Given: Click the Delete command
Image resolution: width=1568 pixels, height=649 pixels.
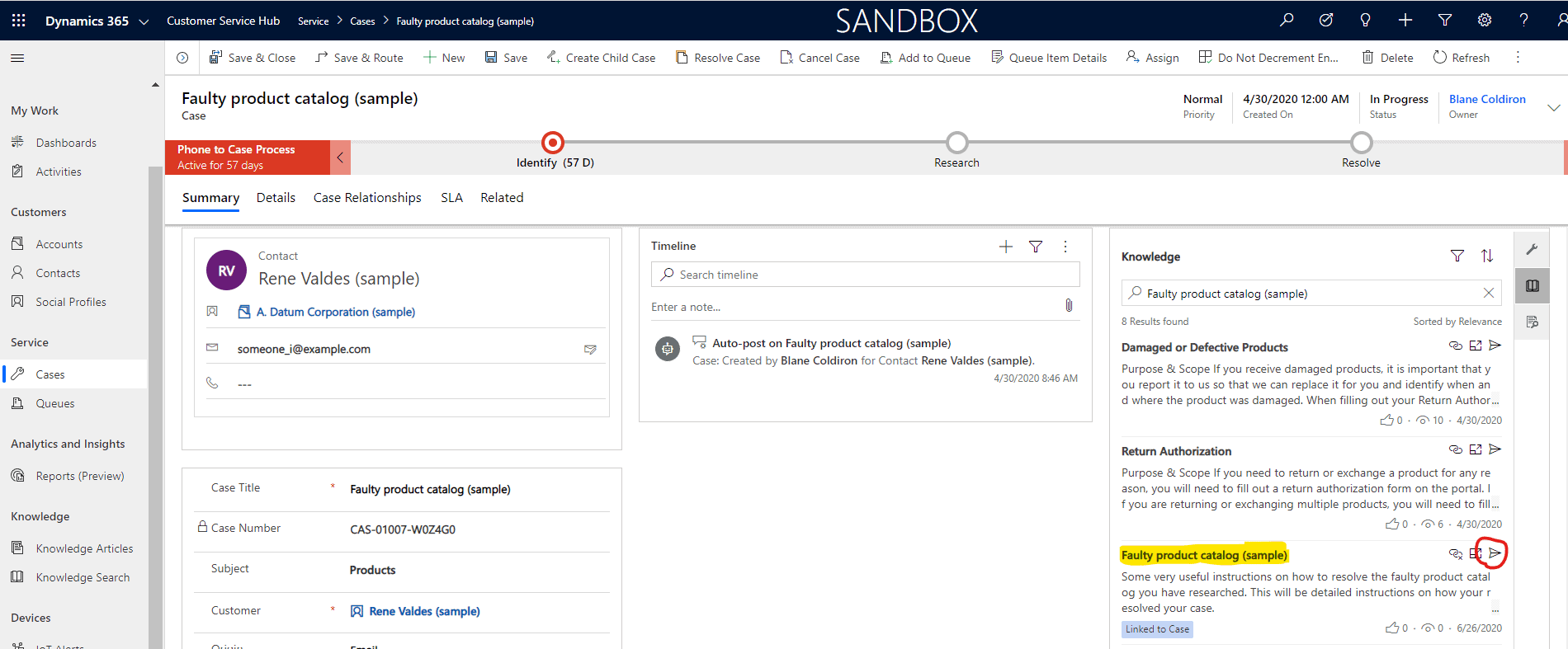Looking at the screenshot, I should tap(1387, 58).
